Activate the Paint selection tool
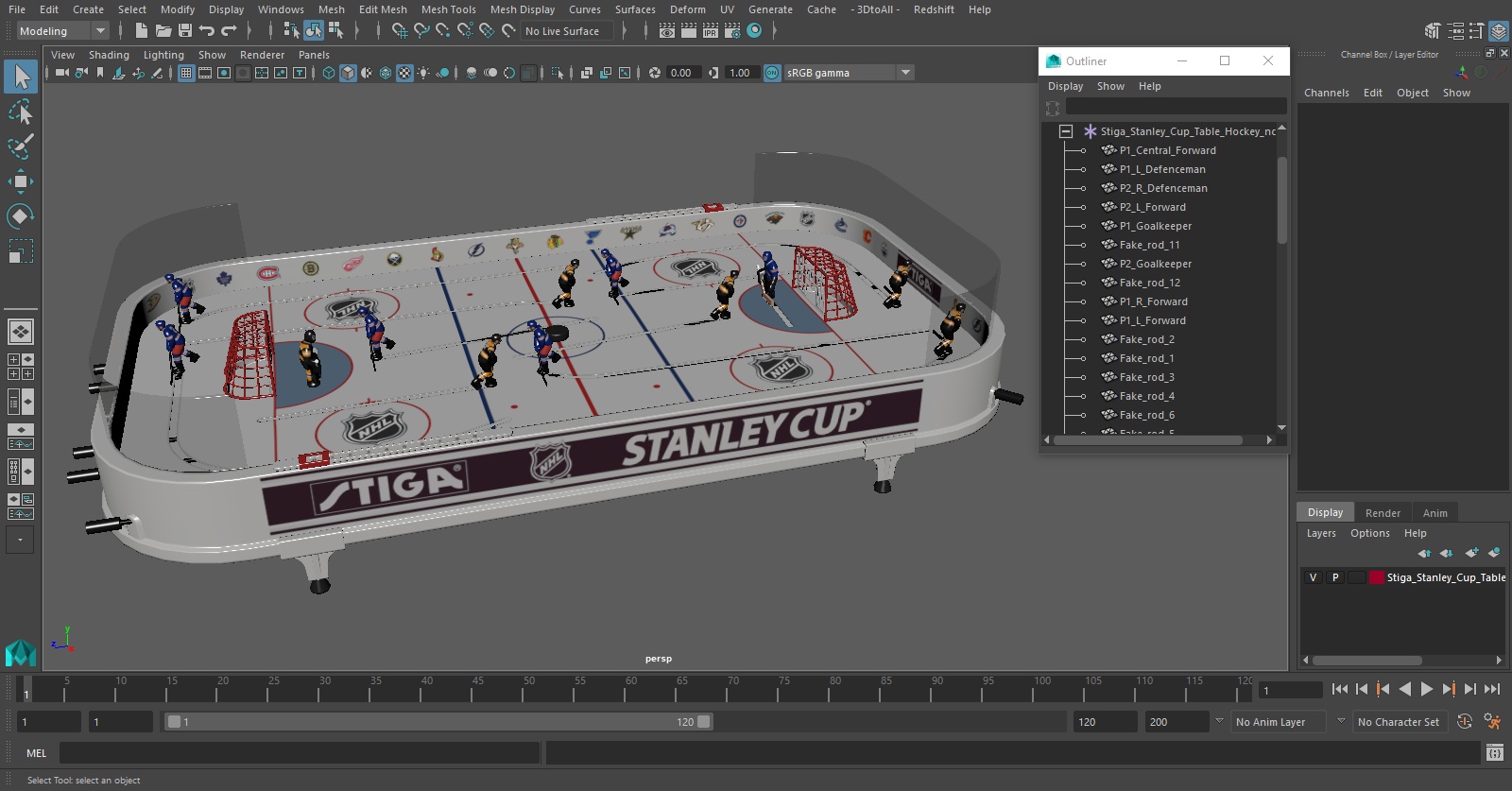Viewport: 1512px width, 791px height. point(21,146)
